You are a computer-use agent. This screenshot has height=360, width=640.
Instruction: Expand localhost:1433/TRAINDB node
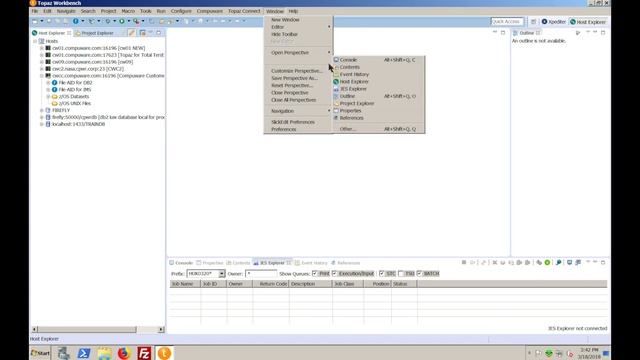[42, 124]
